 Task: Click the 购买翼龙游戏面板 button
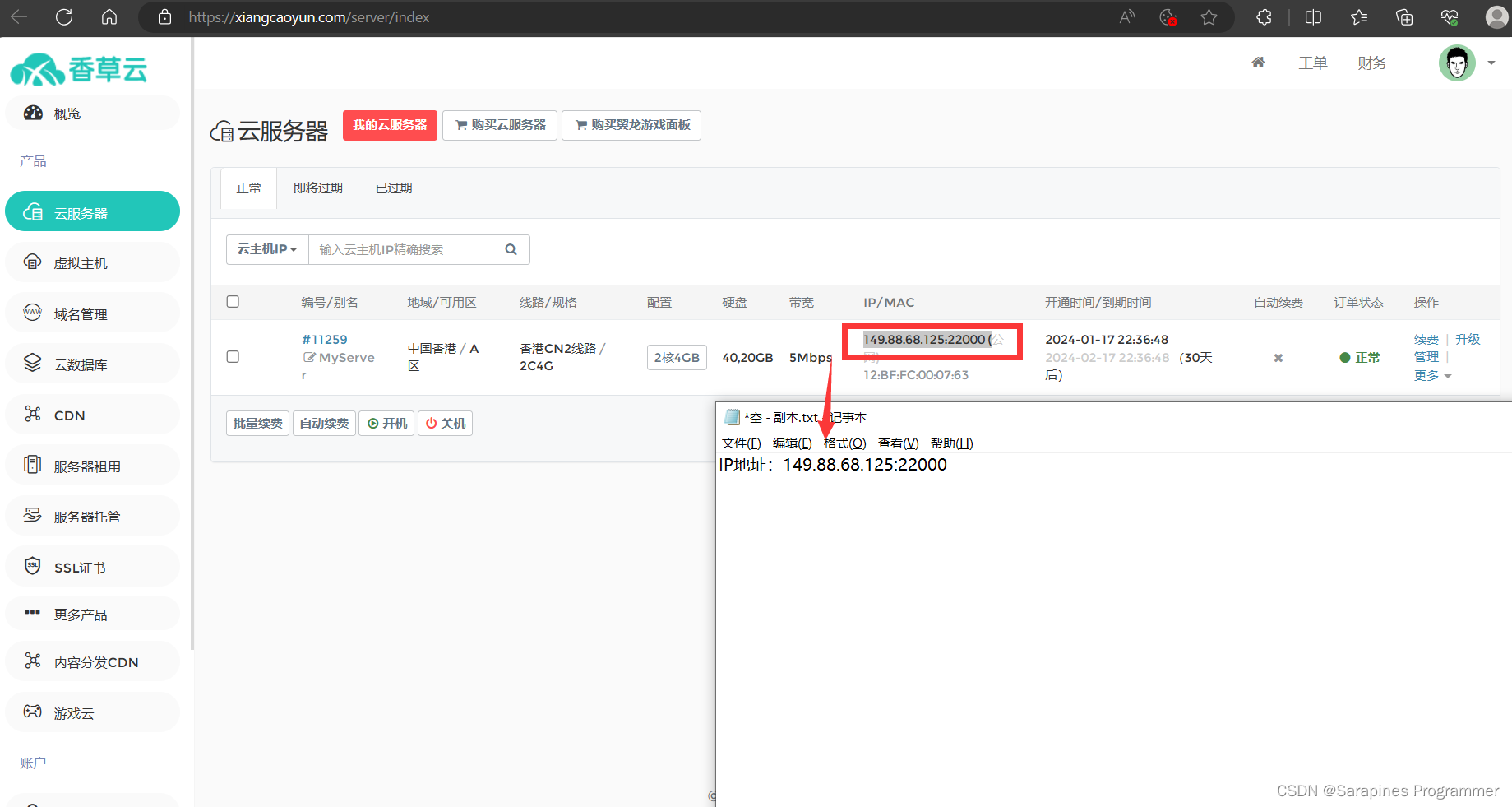coord(631,125)
